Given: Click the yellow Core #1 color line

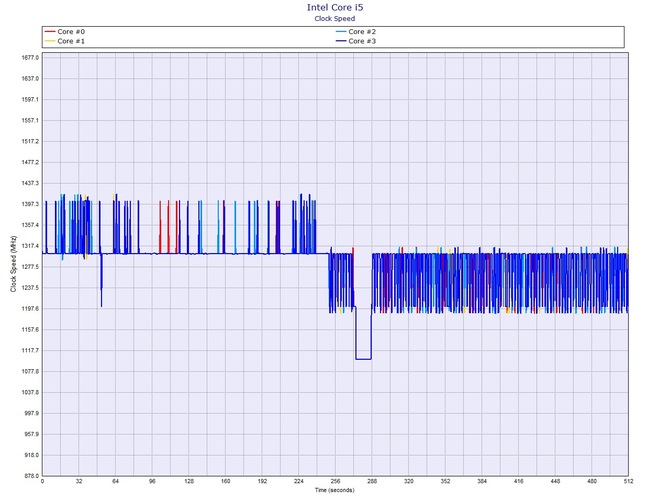Looking at the screenshot, I should coord(50,41).
